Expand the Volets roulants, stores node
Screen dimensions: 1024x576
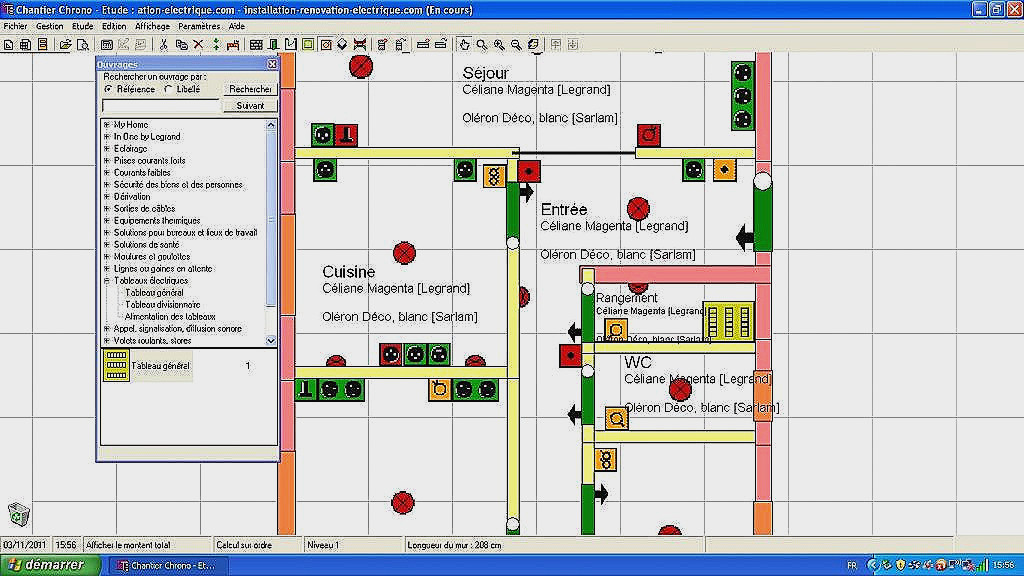coord(106,341)
